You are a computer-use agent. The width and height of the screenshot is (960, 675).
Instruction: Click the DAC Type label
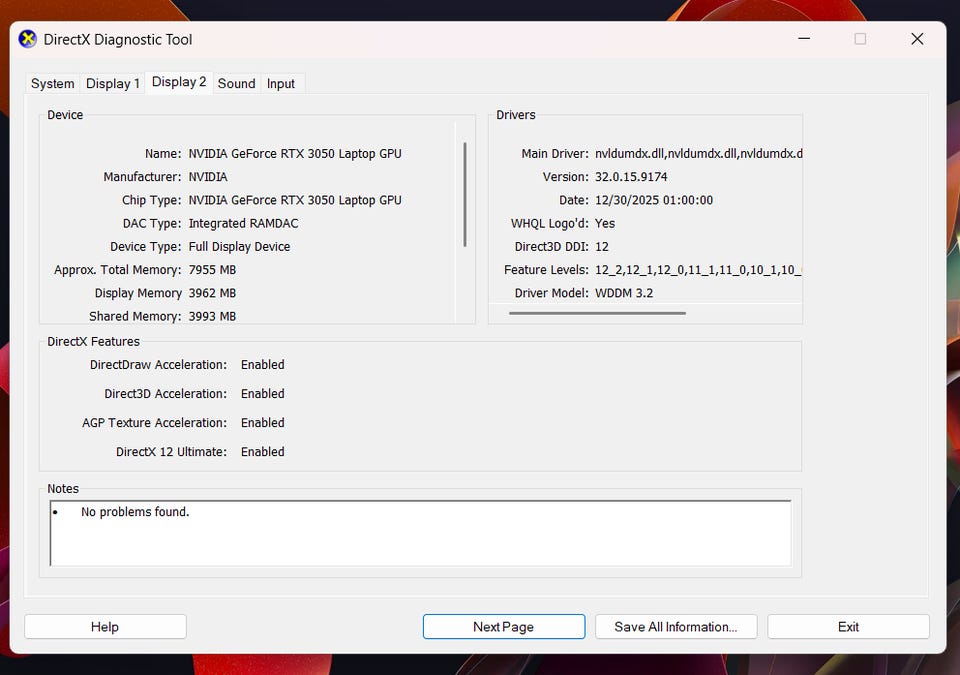click(x=152, y=224)
